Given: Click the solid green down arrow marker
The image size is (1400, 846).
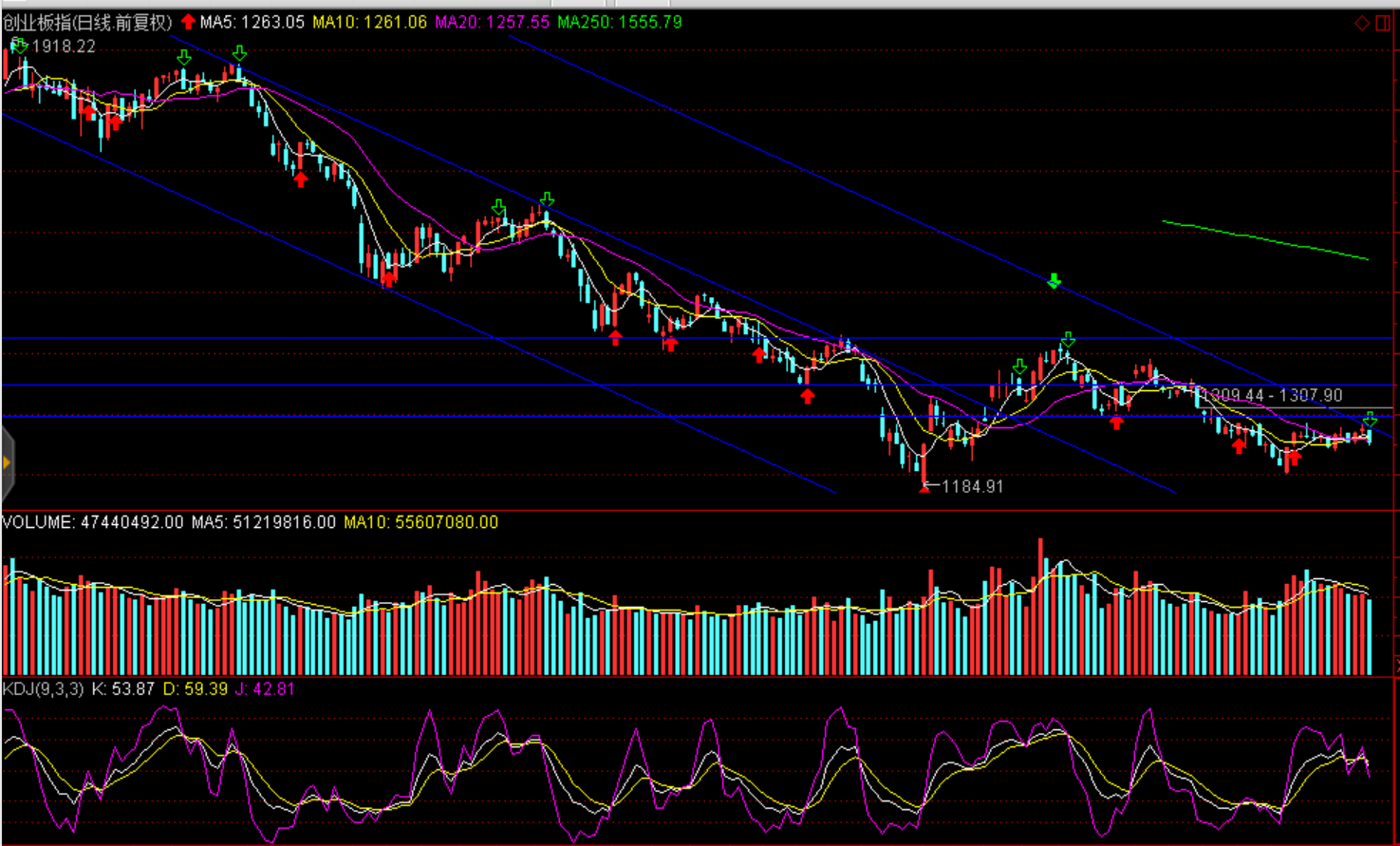Looking at the screenshot, I should click(1054, 281).
